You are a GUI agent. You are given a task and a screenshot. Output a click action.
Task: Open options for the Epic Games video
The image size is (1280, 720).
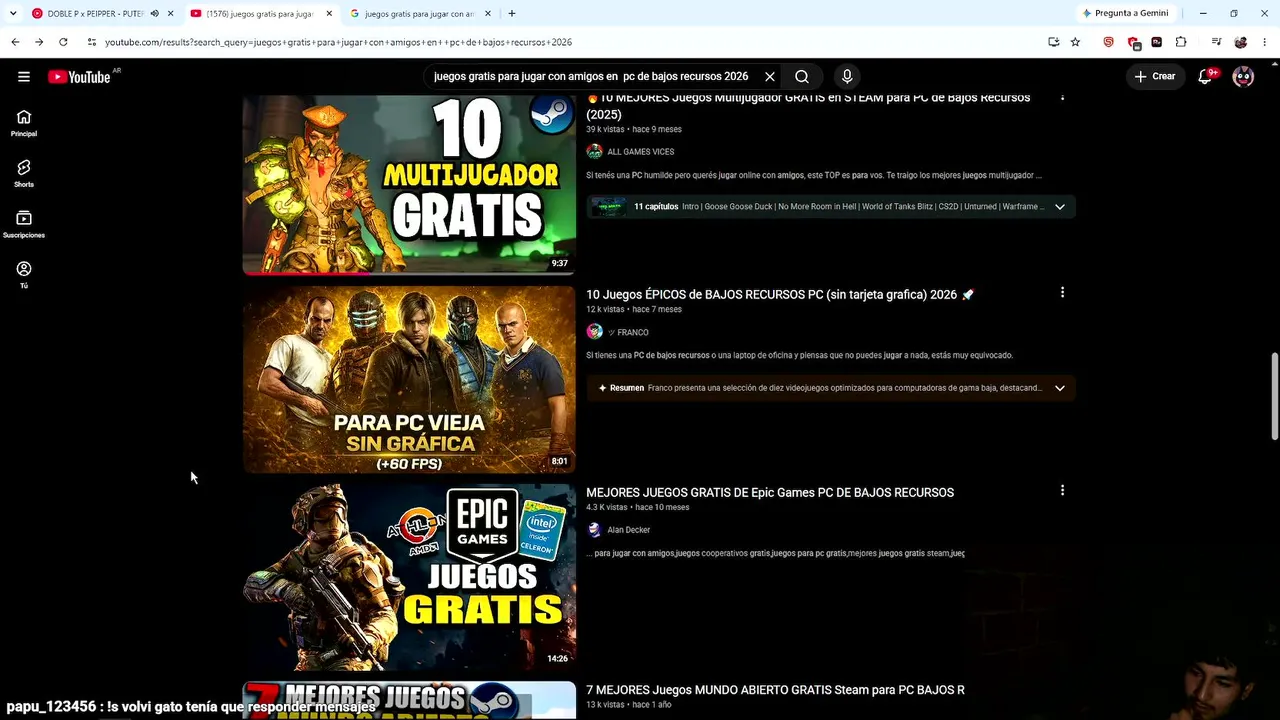point(1062,491)
